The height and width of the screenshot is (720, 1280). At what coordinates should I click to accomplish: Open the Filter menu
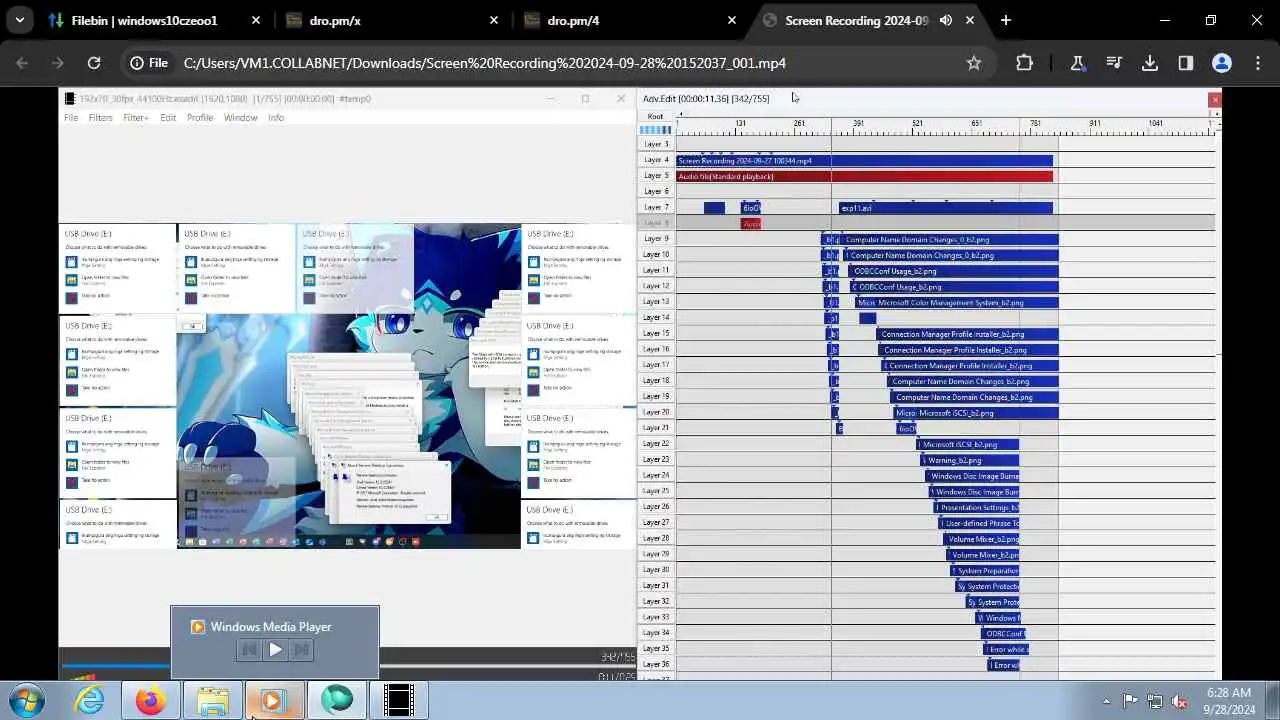pyautogui.click(x=101, y=118)
